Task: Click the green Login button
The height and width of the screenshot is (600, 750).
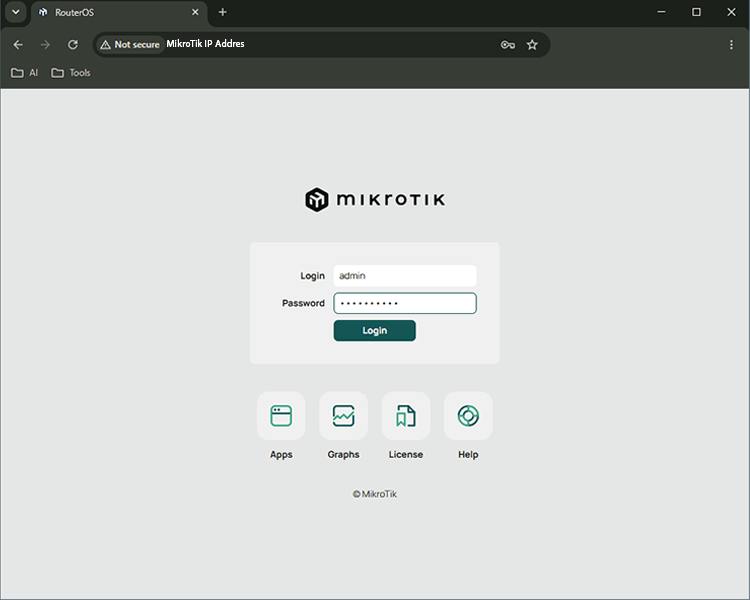Action: 375,331
